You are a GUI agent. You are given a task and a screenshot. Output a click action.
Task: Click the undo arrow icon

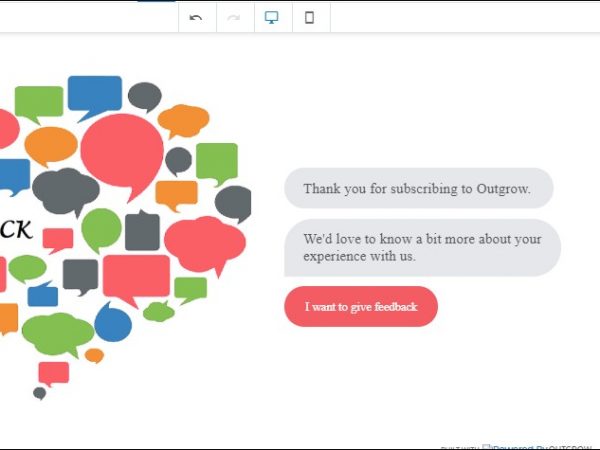click(196, 17)
